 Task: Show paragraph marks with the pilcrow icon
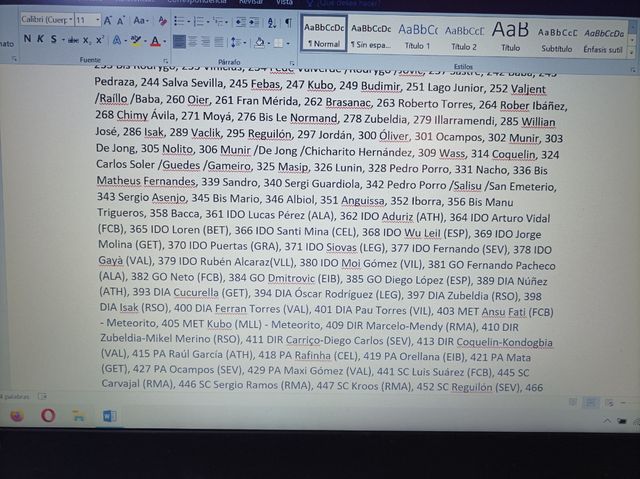(288, 20)
